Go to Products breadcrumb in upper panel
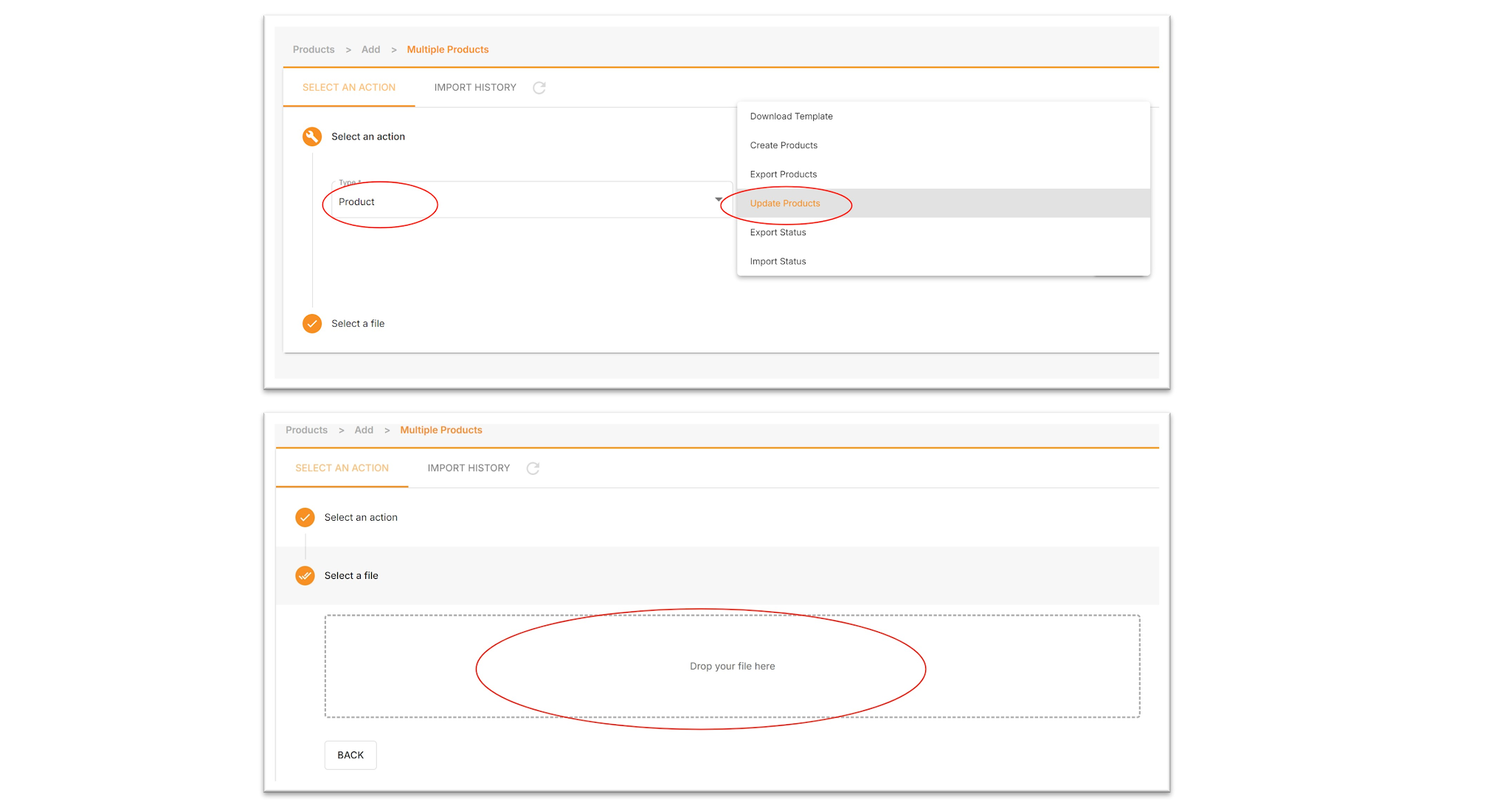Viewport: 1511px width, 812px height. pyautogui.click(x=314, y=49)
